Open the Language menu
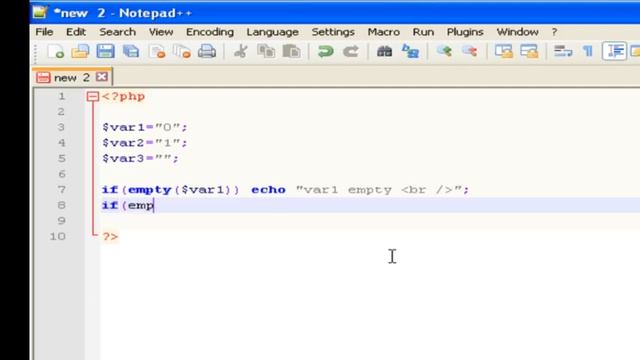Image resolution: width=640 pixels, height=360 pixels. click(x=272, y=32)
